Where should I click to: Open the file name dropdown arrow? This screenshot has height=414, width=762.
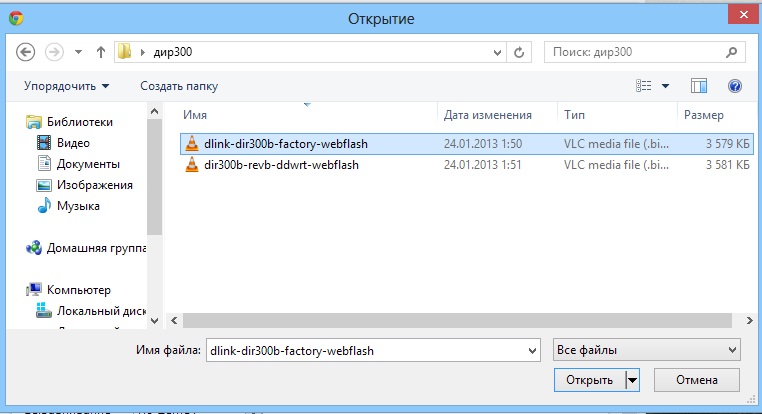click(533, 351)
